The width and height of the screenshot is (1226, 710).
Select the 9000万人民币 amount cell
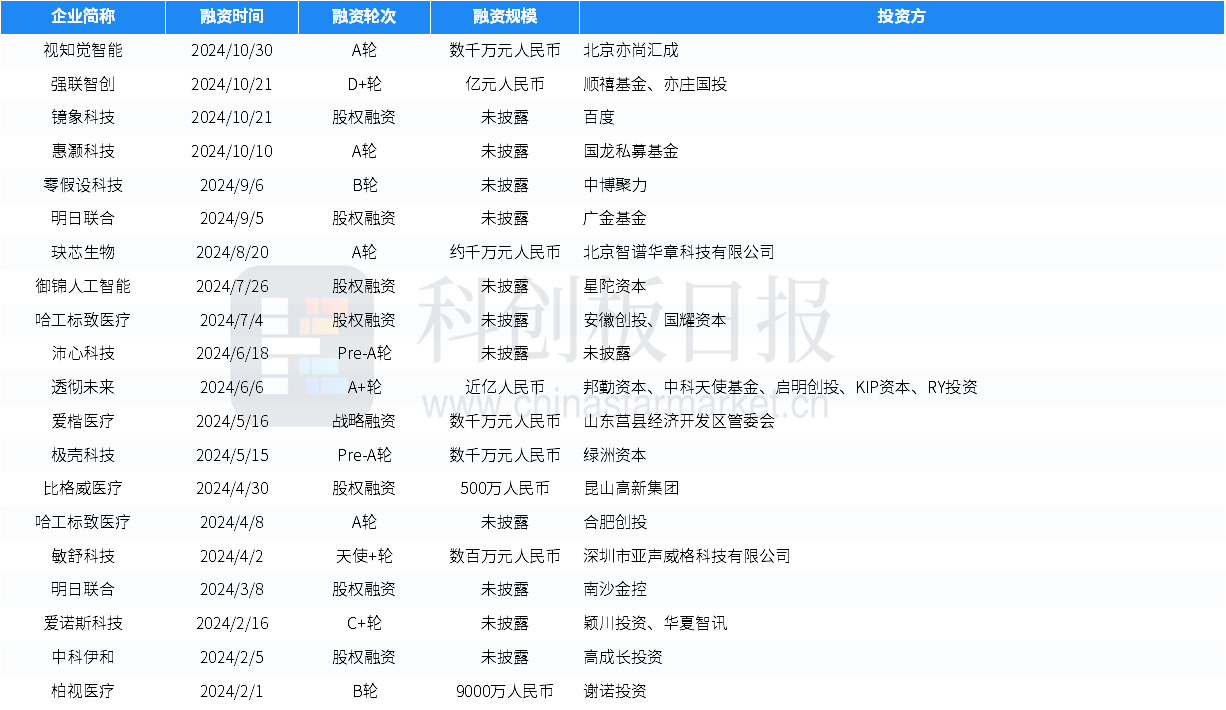pos(504,690)
